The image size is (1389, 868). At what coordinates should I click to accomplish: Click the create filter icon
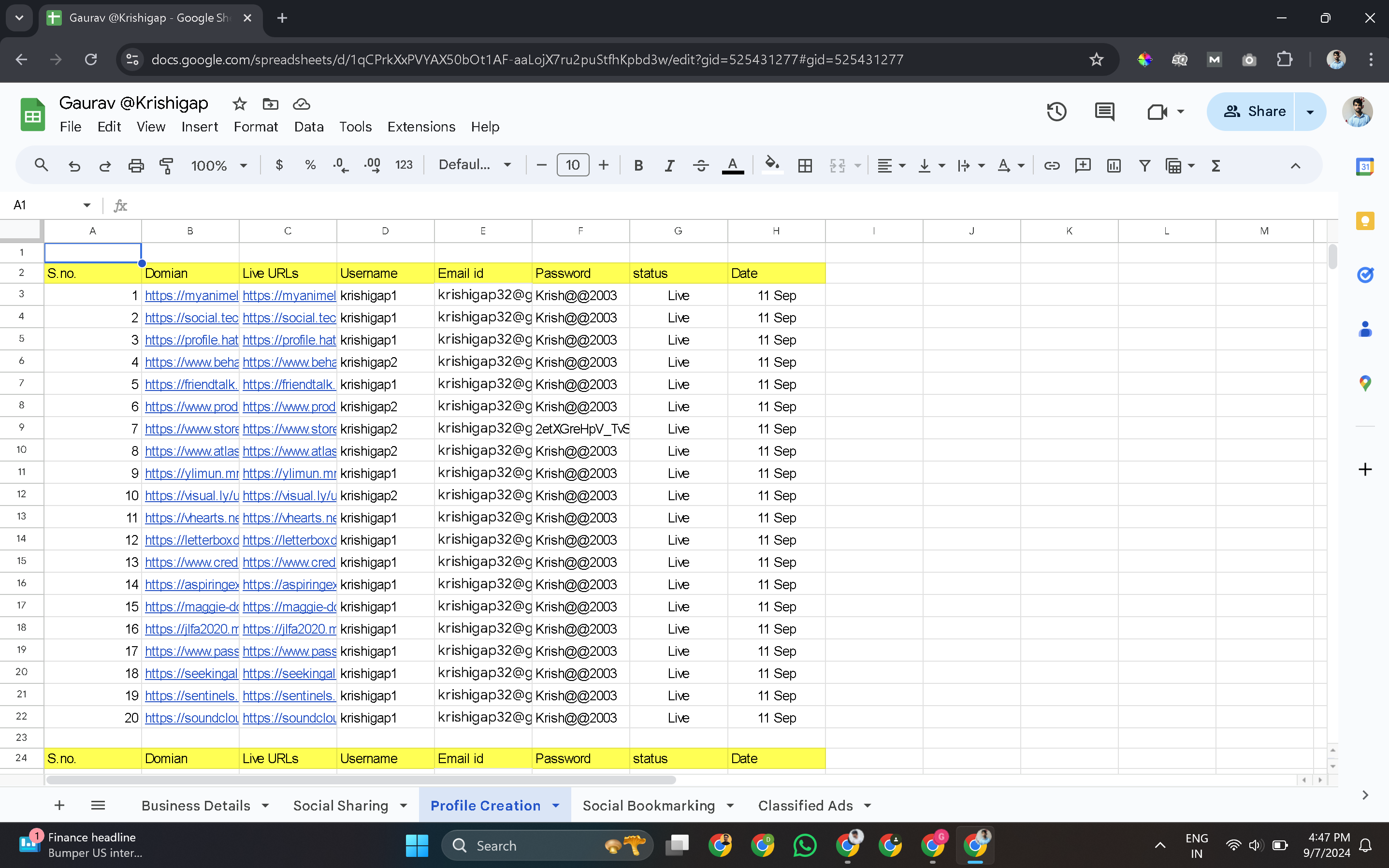coord(1144,165)
